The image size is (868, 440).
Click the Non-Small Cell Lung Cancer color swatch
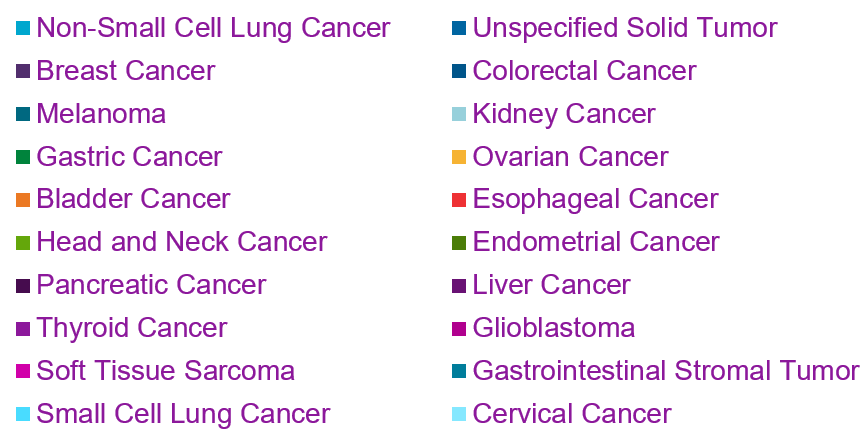[23, 28]
